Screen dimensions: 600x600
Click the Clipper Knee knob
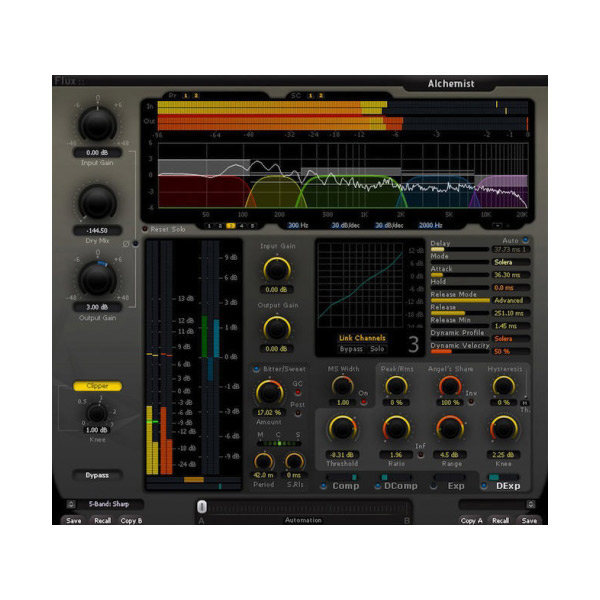pyautogui.click(x=96, y=414)
